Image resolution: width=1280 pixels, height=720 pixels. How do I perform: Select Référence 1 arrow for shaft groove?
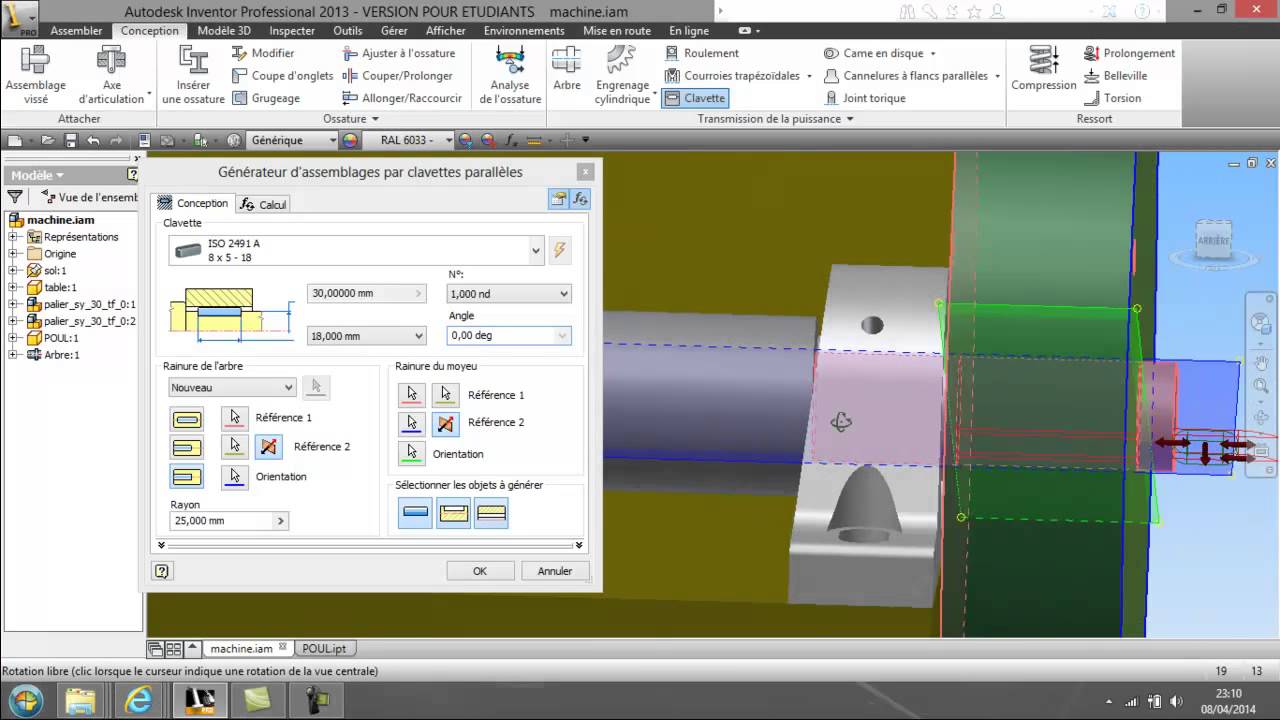[235, 417]
